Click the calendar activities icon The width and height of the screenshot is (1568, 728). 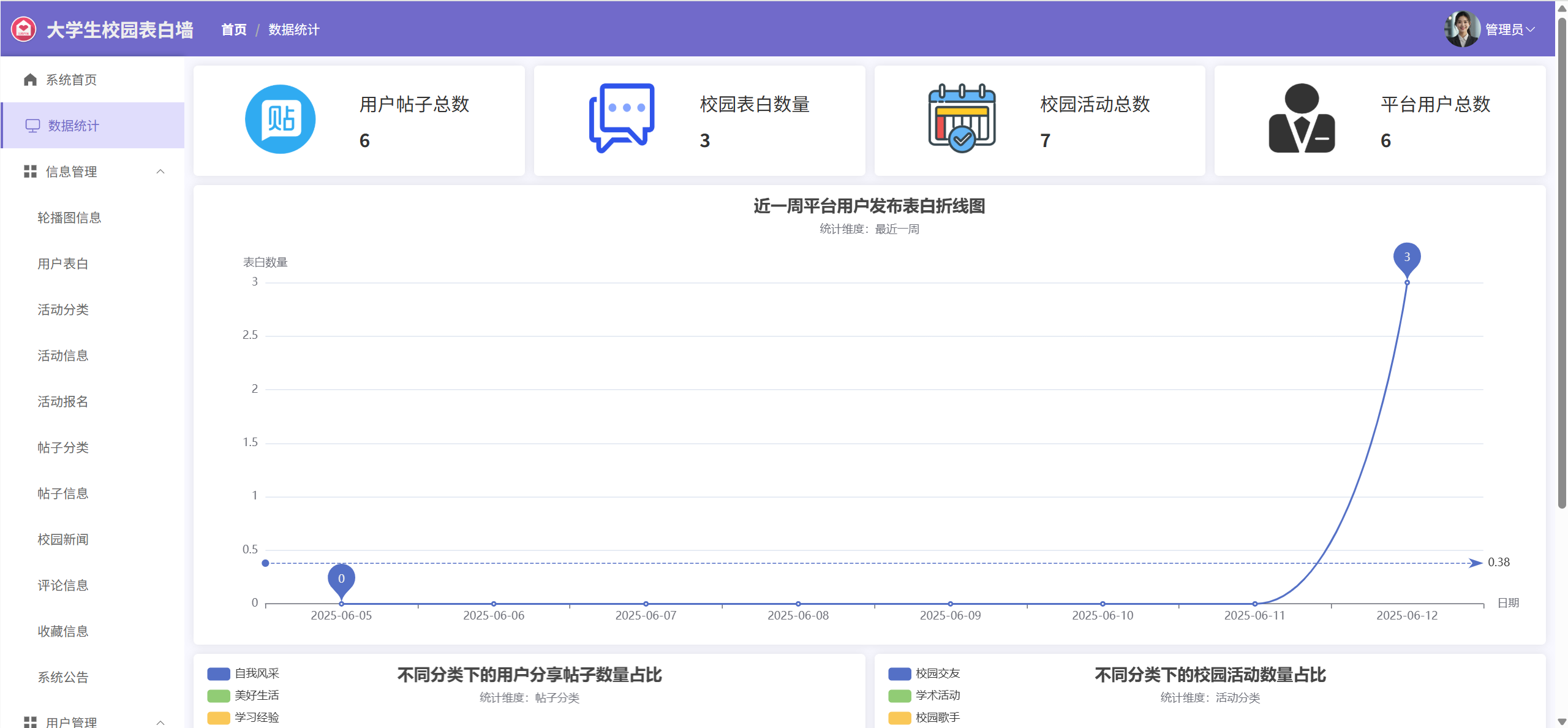click(962, 118)
